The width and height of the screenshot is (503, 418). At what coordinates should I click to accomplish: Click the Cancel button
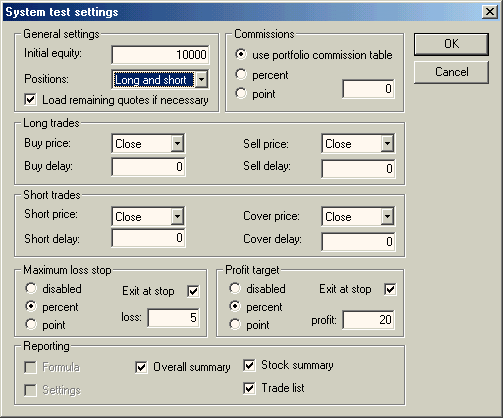pos(451,72)
